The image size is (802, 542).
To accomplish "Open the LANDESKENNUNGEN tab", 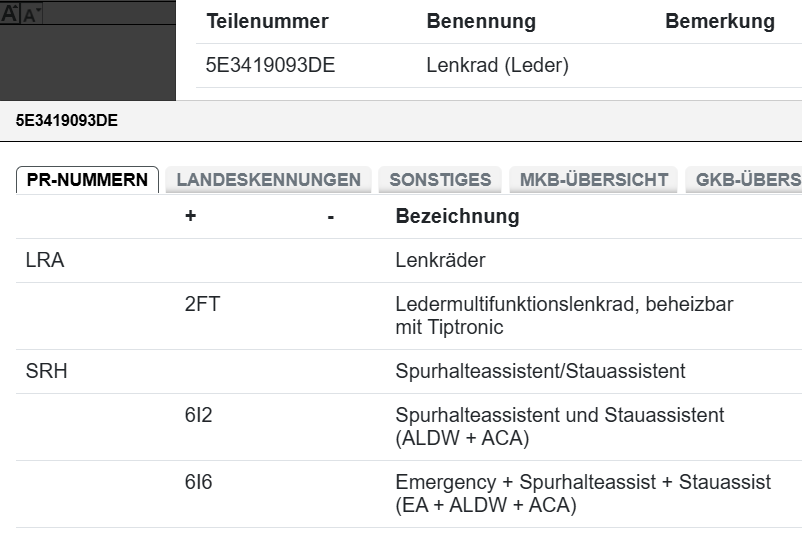I will pyautogui.click(x=268, y=180).
